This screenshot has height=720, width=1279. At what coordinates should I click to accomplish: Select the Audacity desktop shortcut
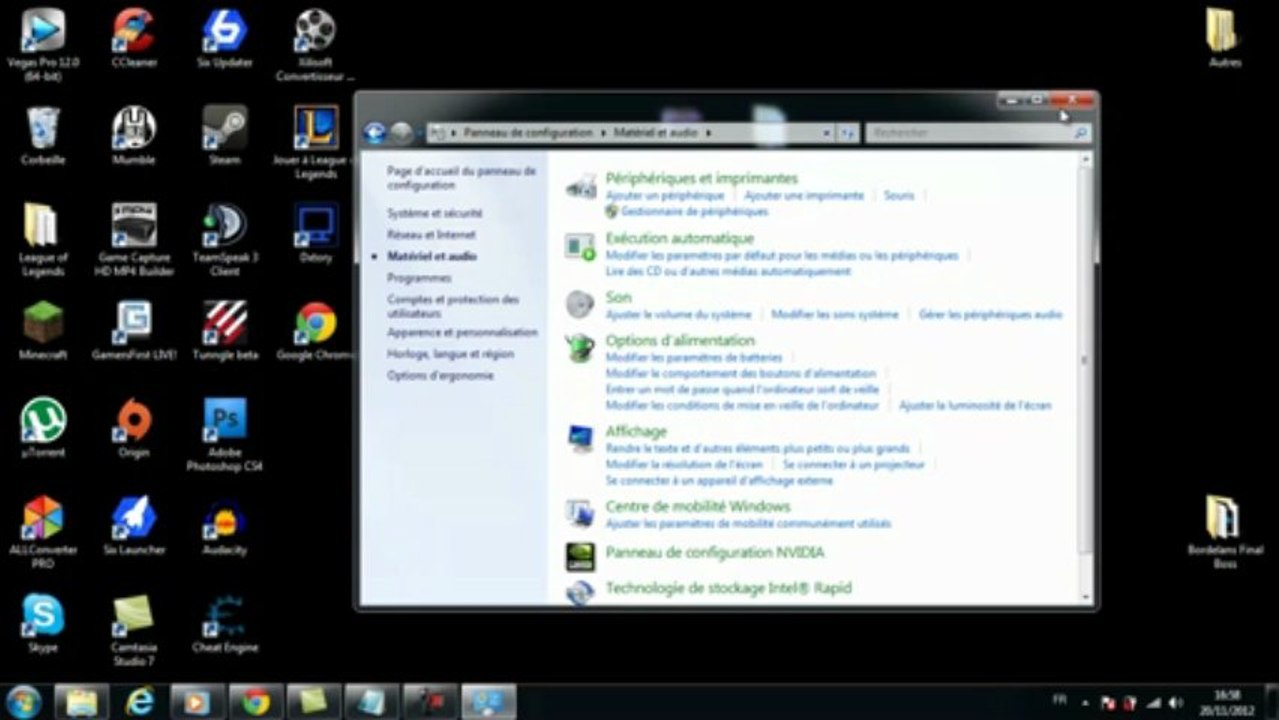(224, 526)
